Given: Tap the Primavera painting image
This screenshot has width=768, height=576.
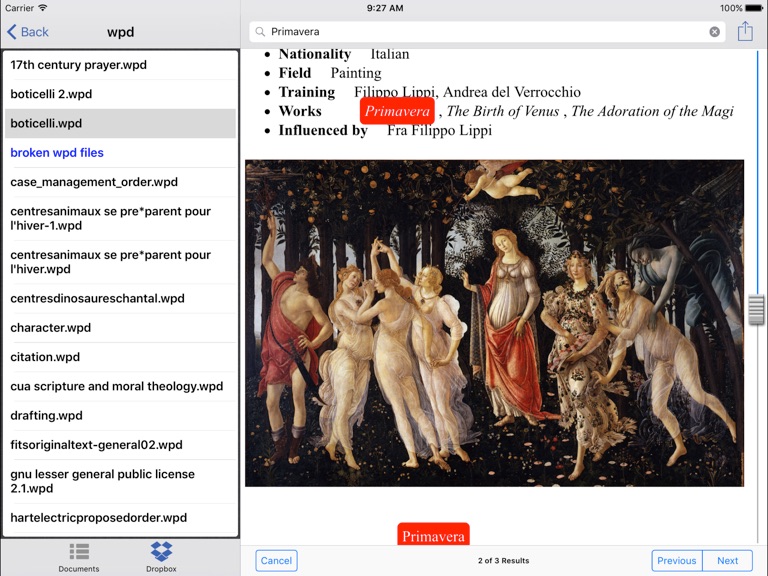Looking at the screenshot, I should tap(494, 323).
